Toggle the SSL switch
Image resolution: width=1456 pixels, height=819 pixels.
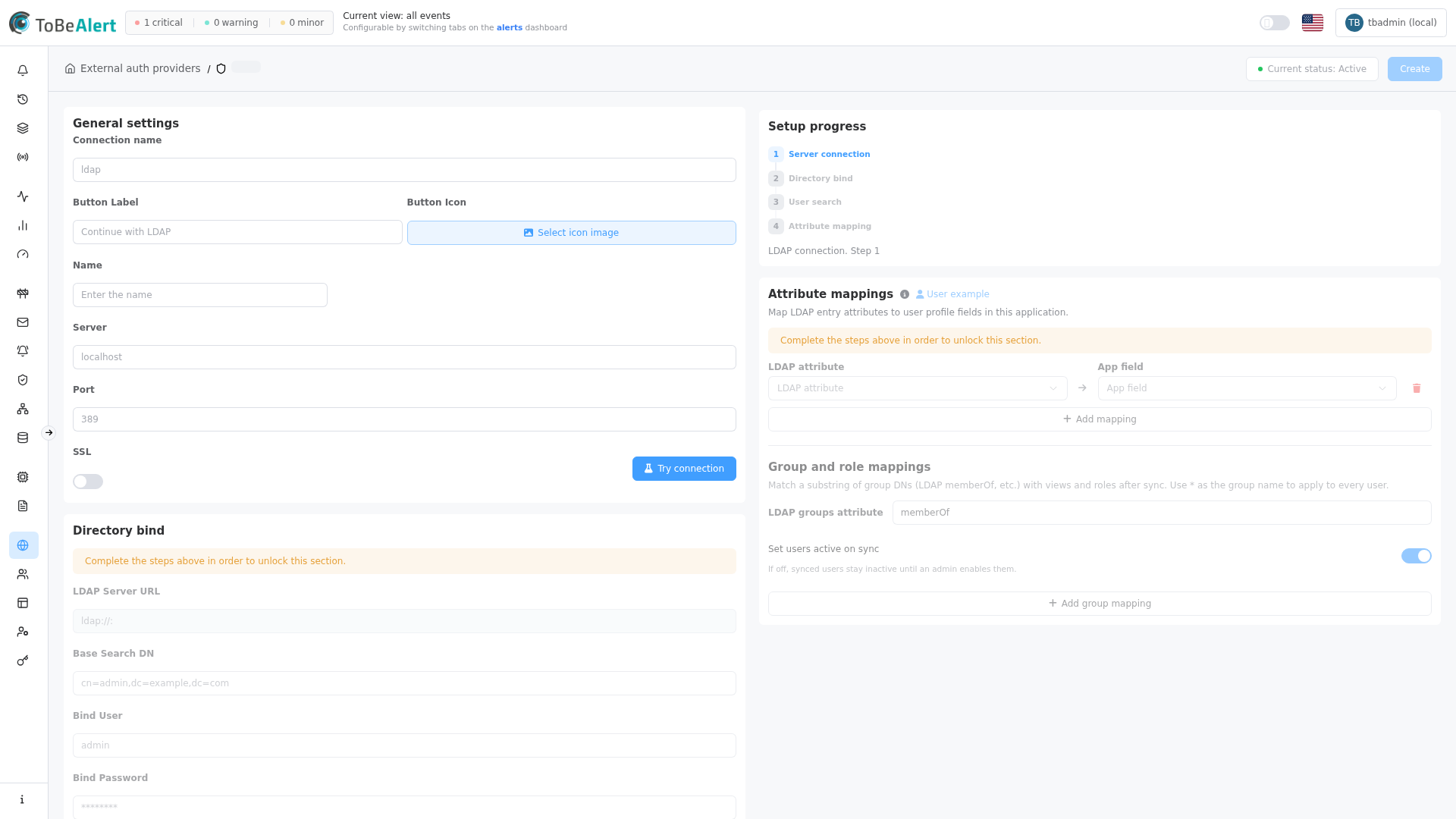coord(88,482)
